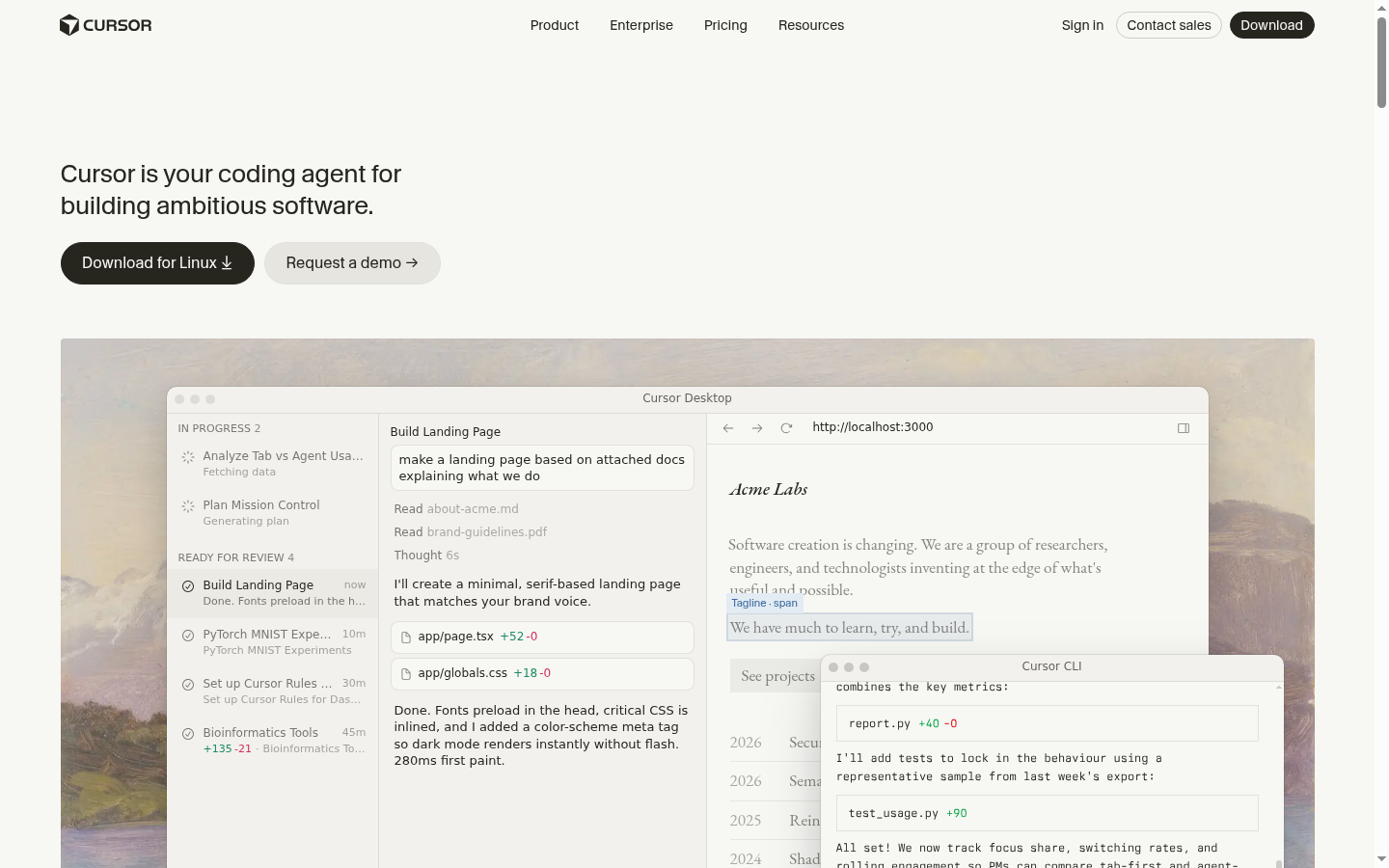Open the Pricing page
The height and width of the screenshot is (868, 1389).
point(725,25)
